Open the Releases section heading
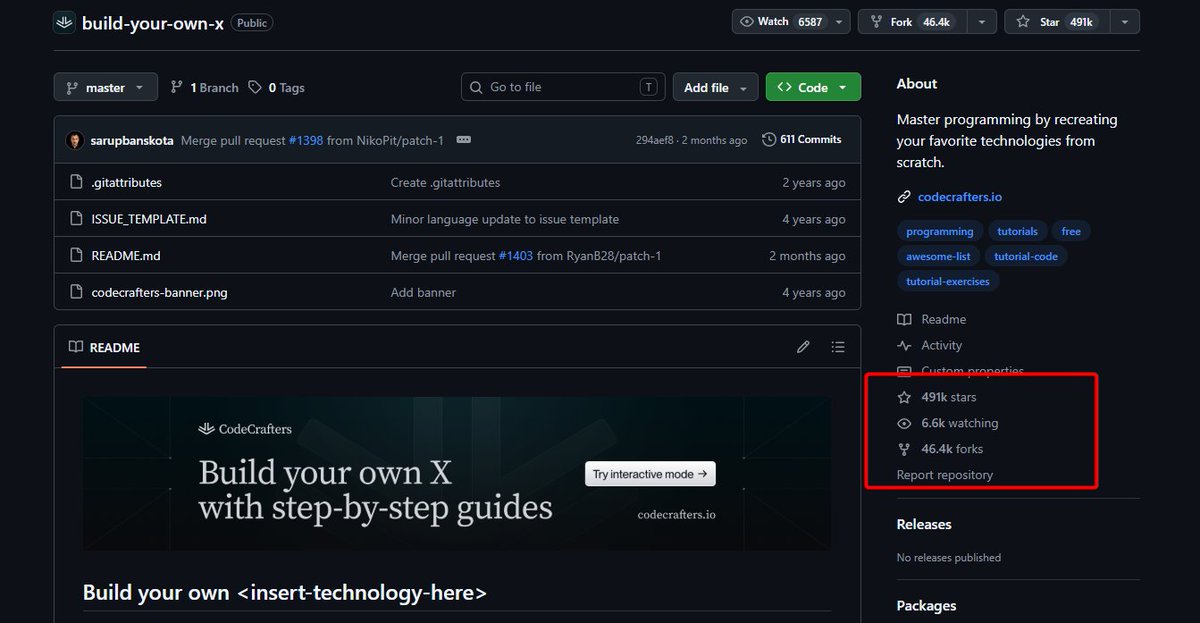Viewport: 1200px width, 623px height. coord(924,524)
